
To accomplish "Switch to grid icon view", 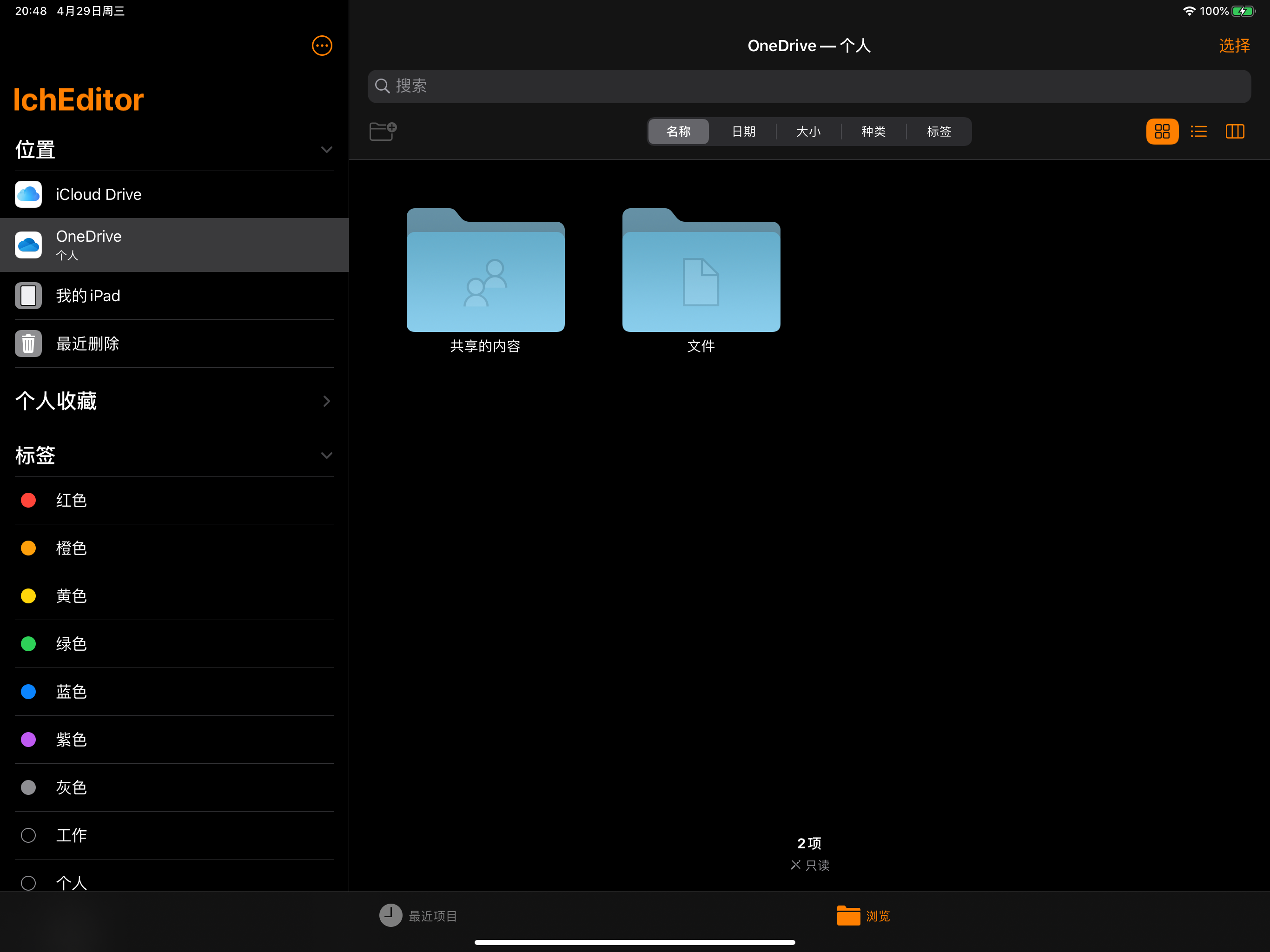I will [x=1162, y=132].
